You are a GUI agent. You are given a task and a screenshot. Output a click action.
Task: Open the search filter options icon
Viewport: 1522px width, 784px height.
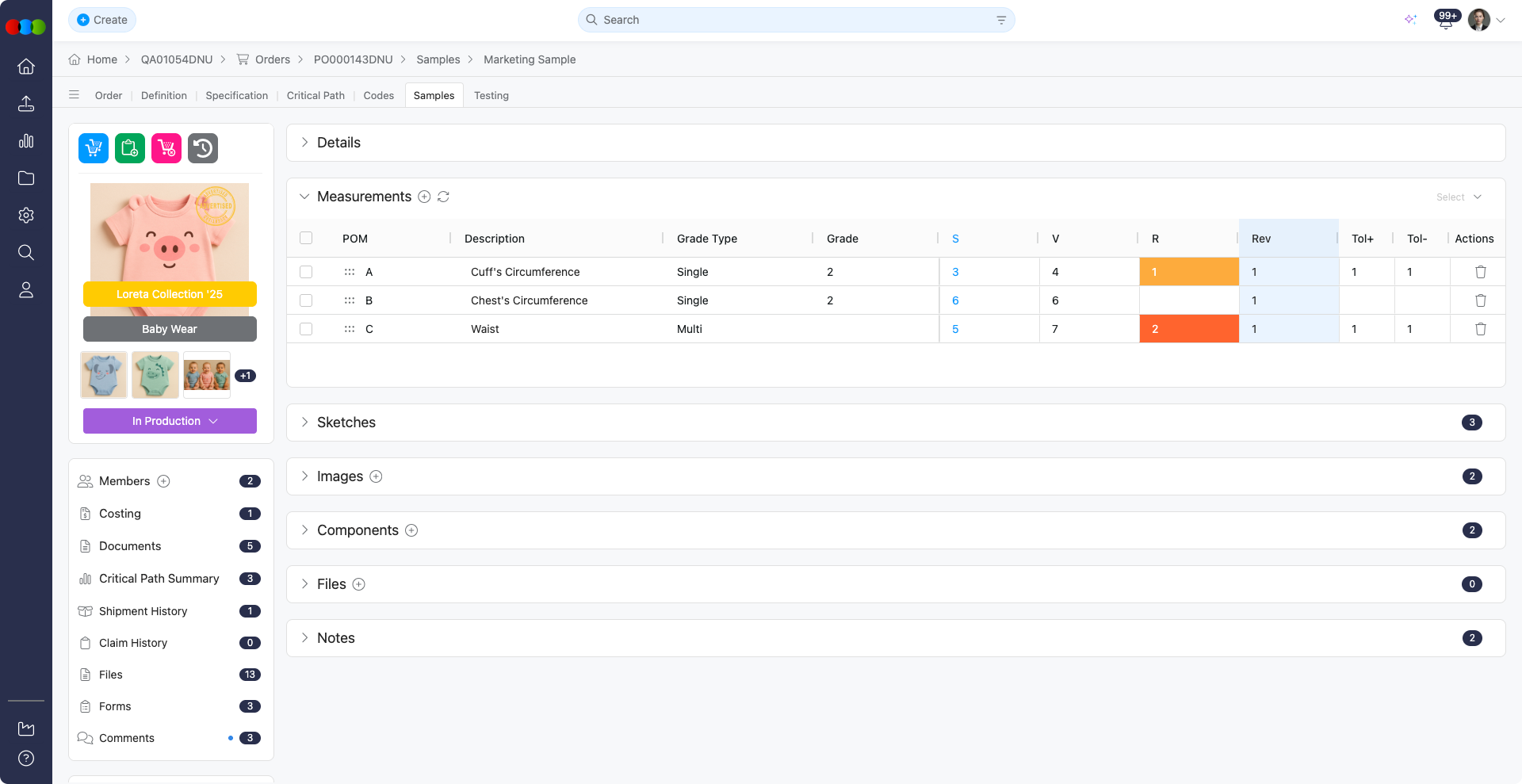click(x=1001, y=20)
